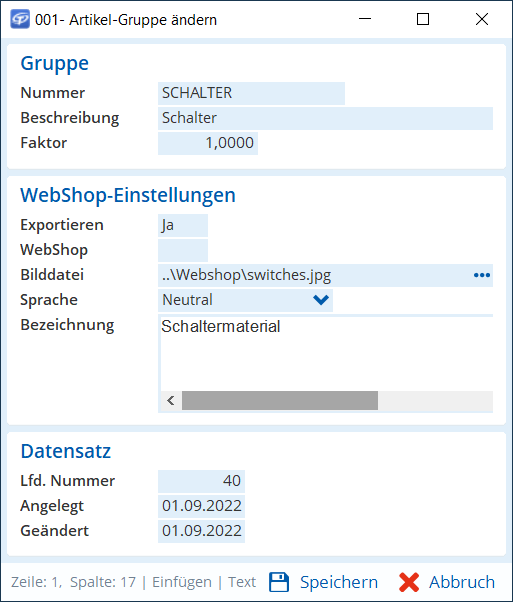Click Abbruch to cancel changes
The width and height of the screenshot is (513, 602).
click(x=462, y=582)
